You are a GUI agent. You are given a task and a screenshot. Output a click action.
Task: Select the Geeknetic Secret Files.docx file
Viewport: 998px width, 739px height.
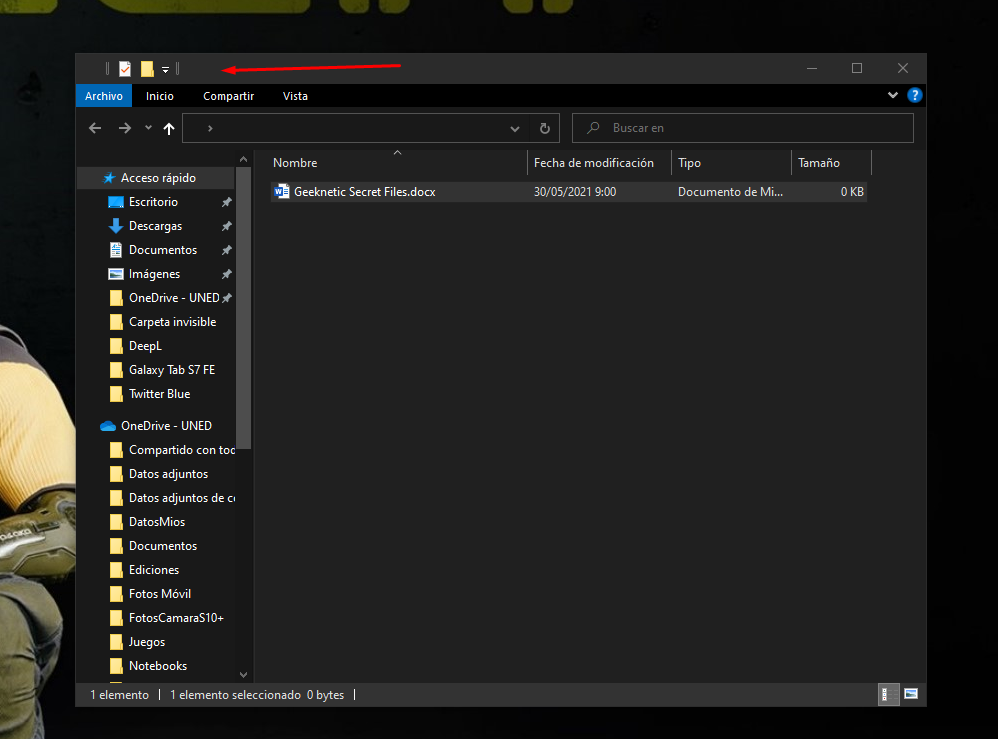[x=364, y=192]
